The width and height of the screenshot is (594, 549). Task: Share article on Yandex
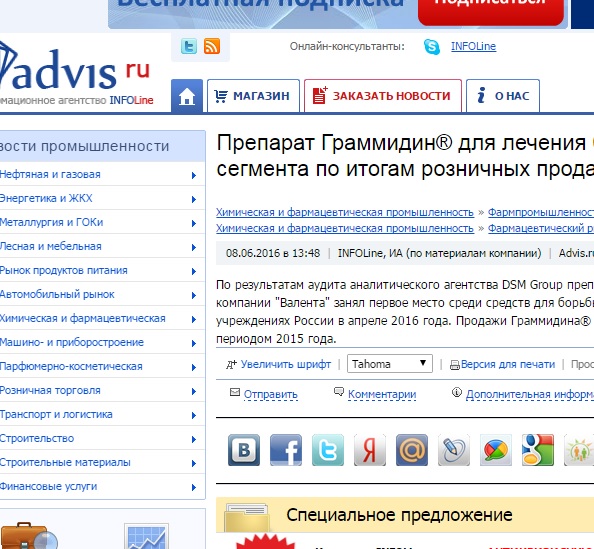370,450
